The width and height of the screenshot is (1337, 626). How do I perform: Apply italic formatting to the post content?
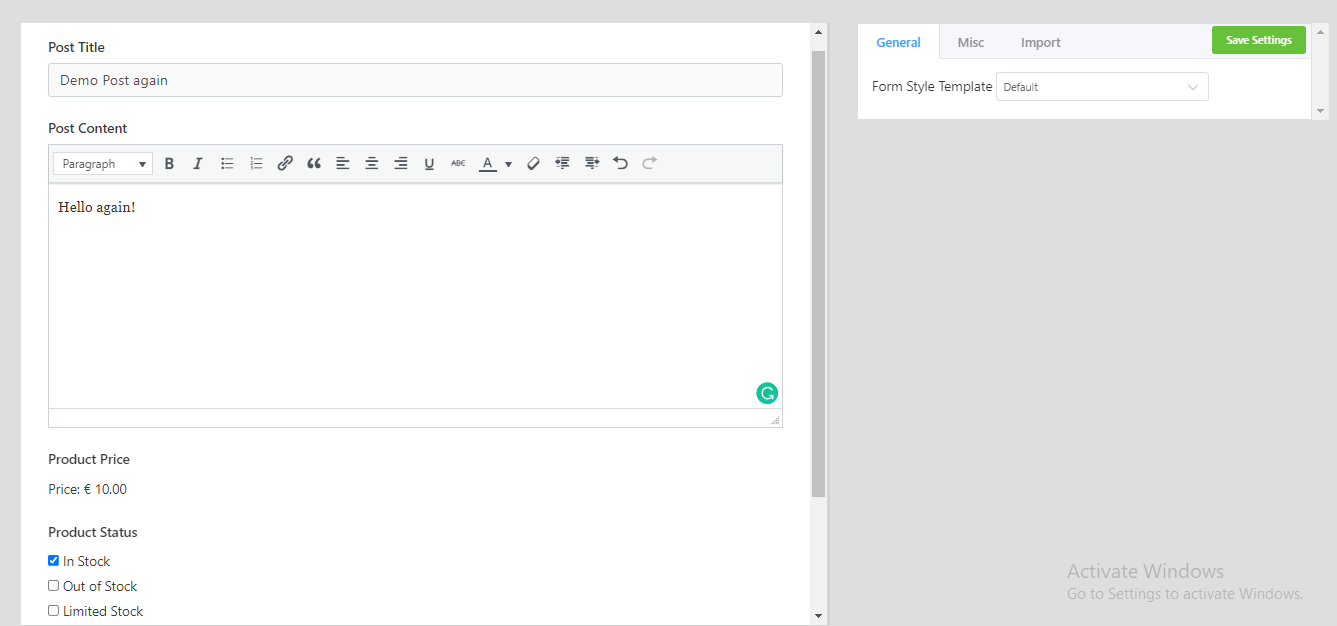click(x=198, y=164)
